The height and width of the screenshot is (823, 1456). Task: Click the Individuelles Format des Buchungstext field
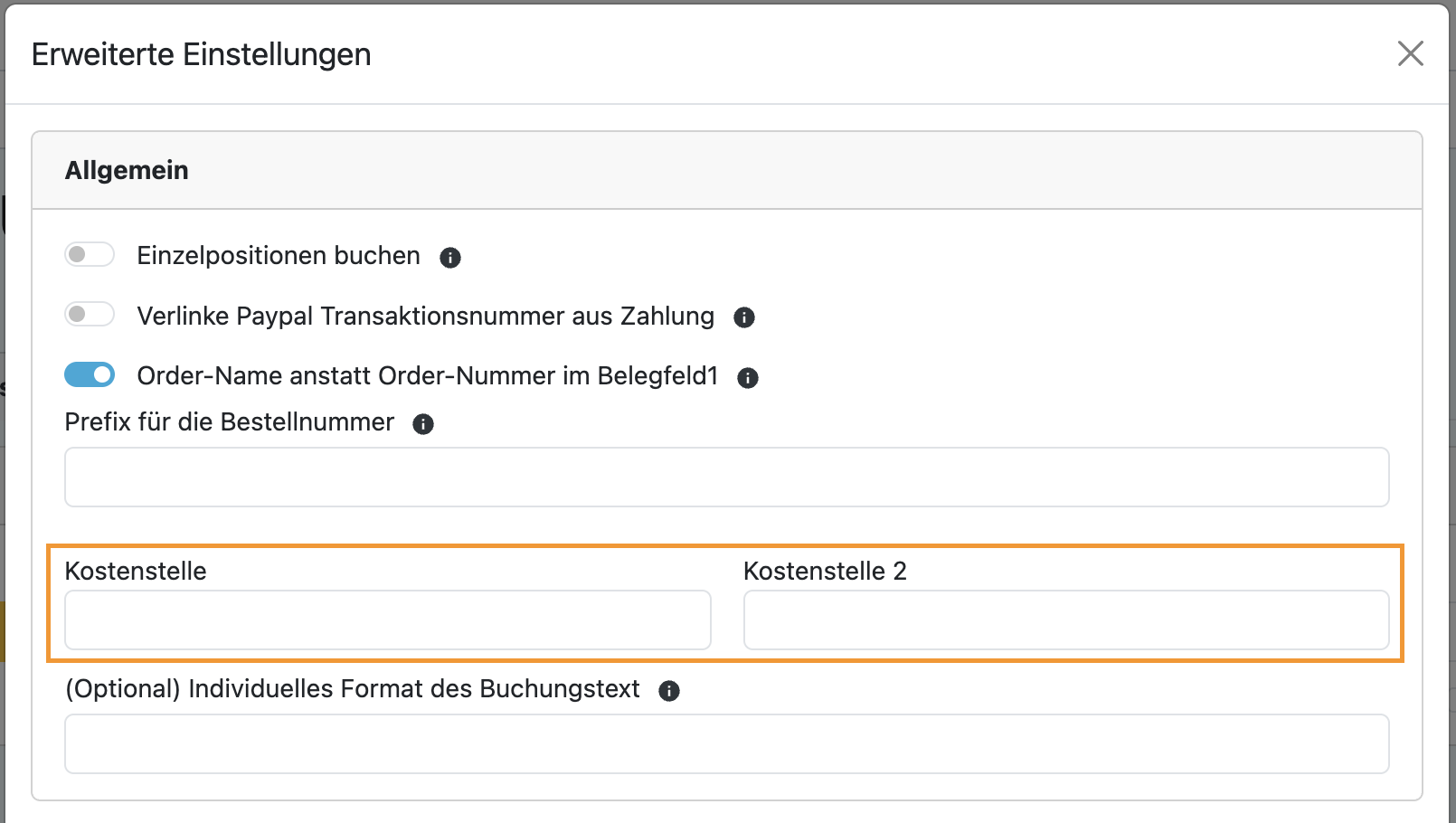pos(726,743)
